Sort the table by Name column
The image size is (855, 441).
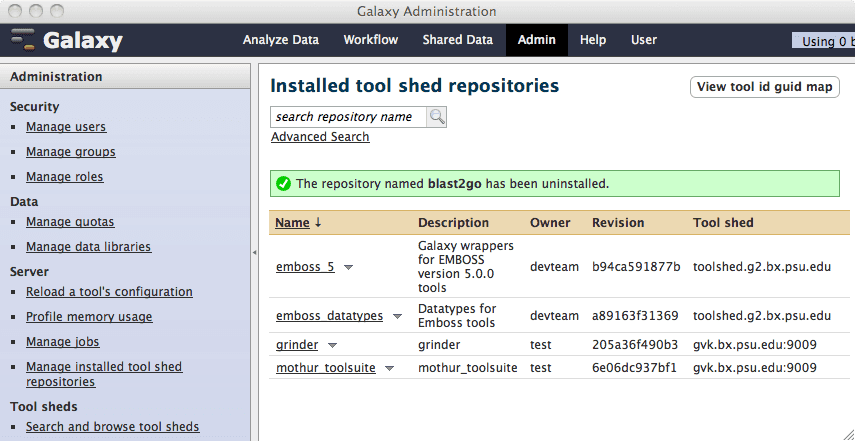(x=292, y=223)
